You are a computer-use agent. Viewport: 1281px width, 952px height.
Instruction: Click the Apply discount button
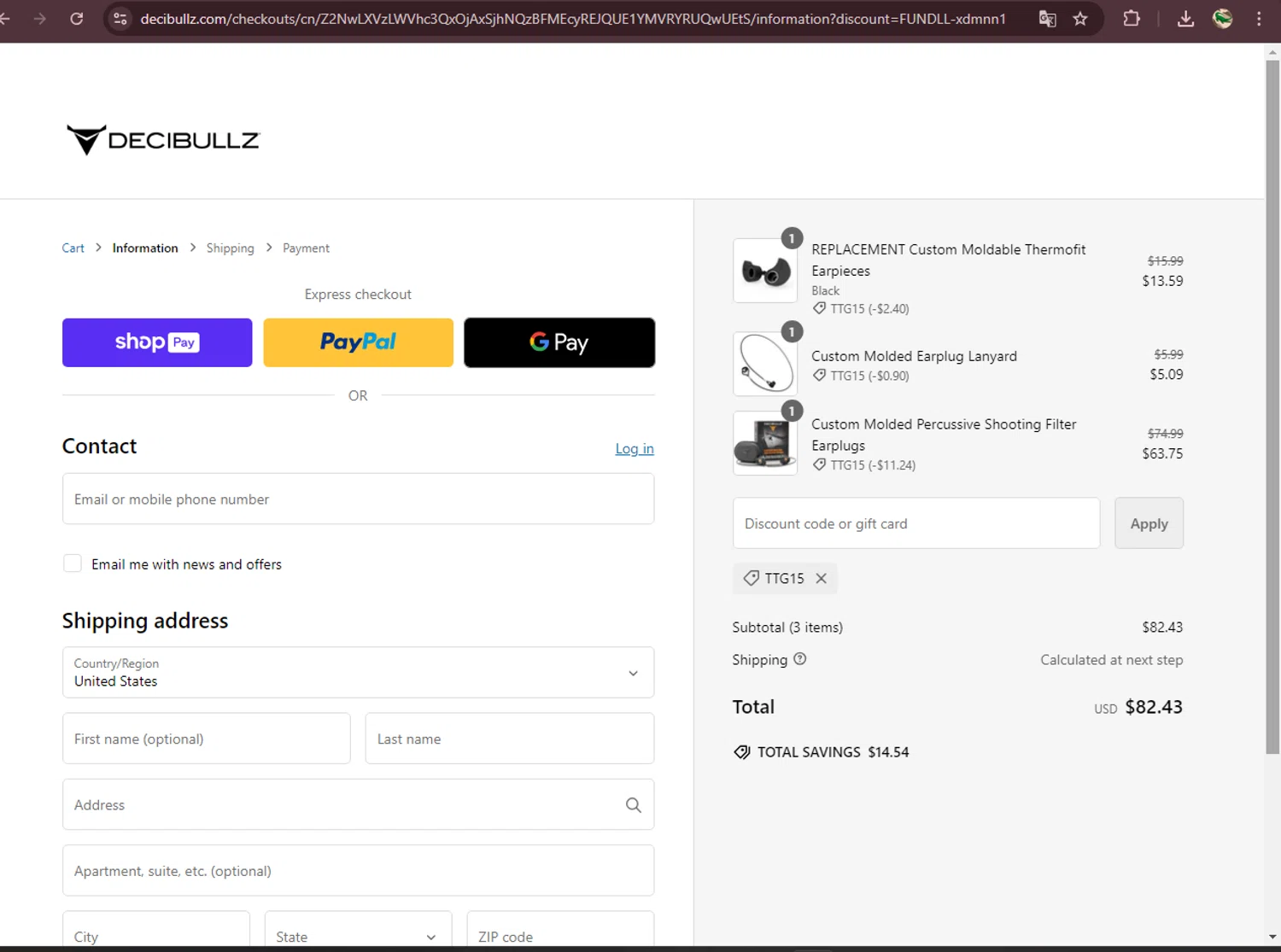coord(1149,523)
